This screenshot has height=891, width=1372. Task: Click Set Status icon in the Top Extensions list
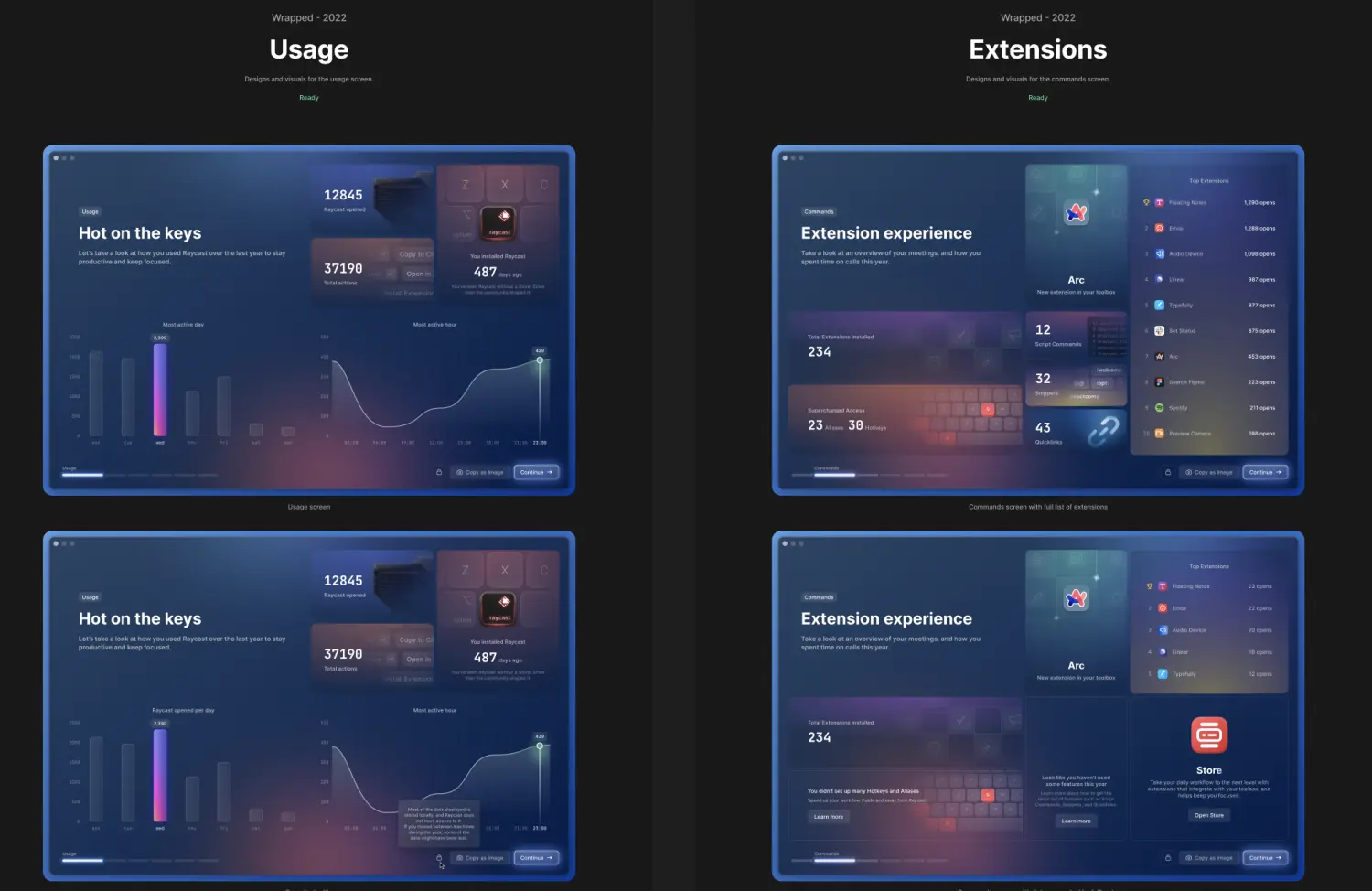click(x=1159, y=331)
